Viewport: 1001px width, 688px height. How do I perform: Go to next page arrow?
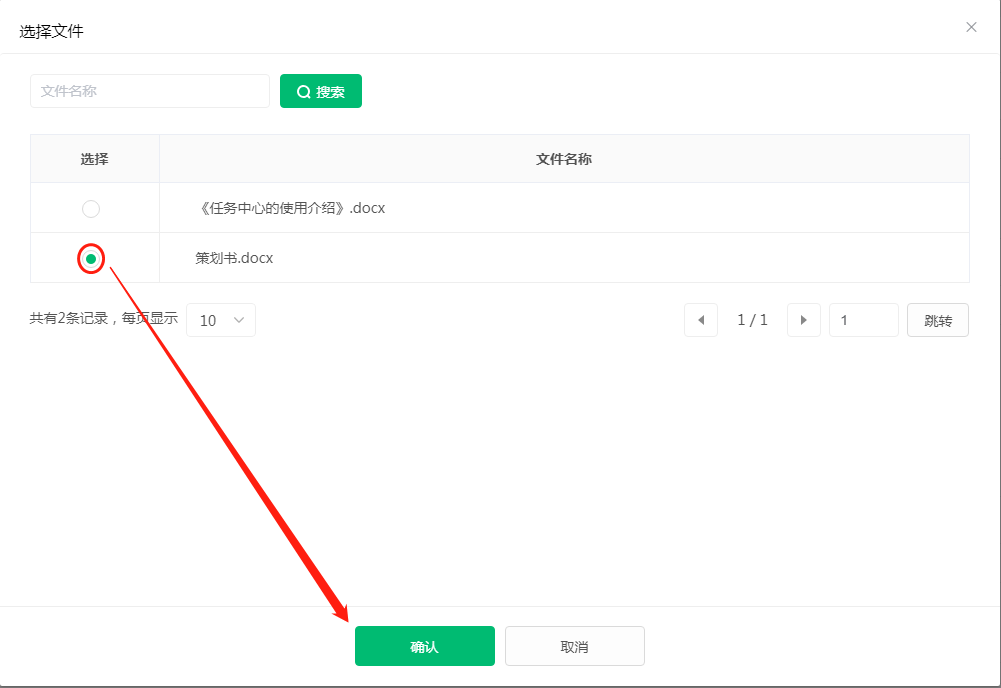click(x=804, y=320)
